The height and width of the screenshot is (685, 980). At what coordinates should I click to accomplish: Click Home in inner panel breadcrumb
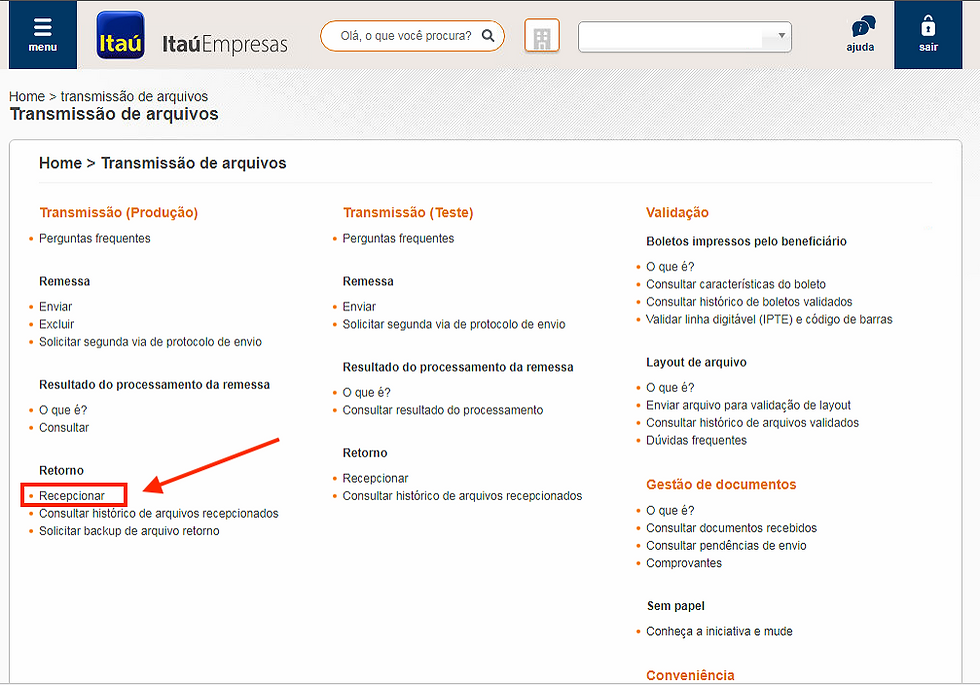tap(60, 163)
